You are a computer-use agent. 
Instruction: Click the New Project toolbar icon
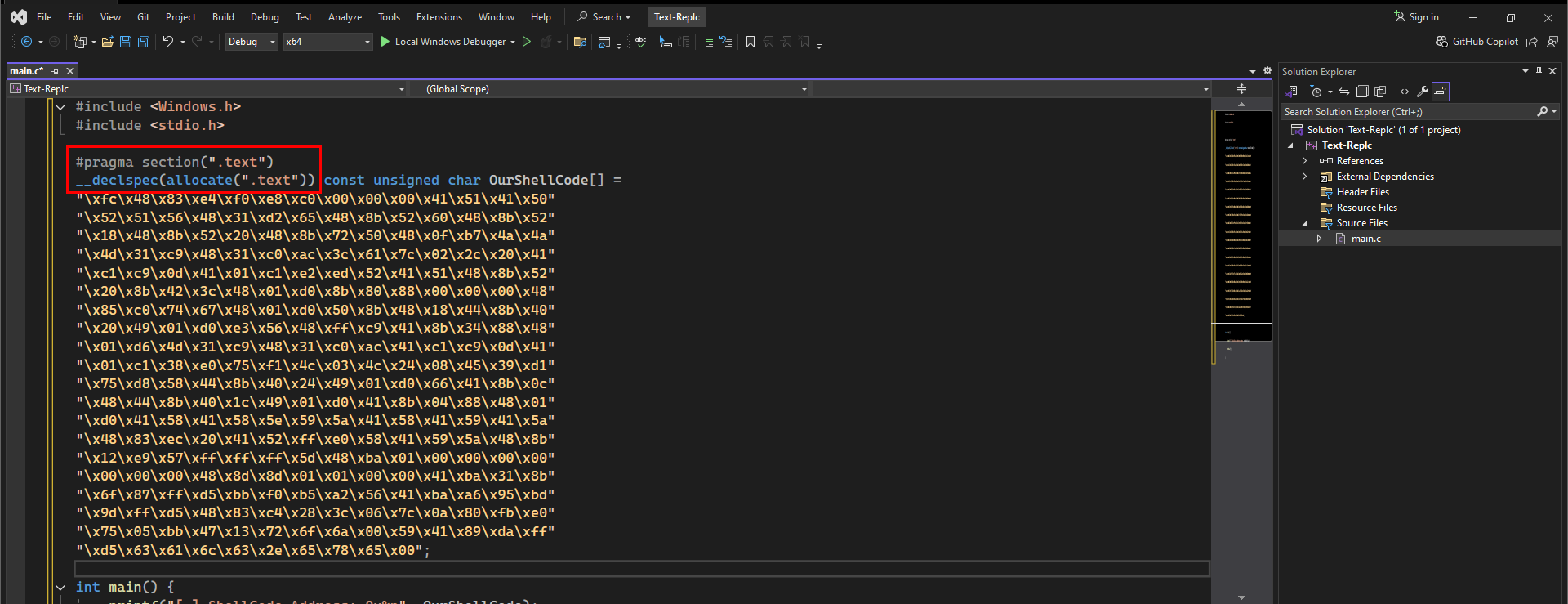tap(80, 42)
